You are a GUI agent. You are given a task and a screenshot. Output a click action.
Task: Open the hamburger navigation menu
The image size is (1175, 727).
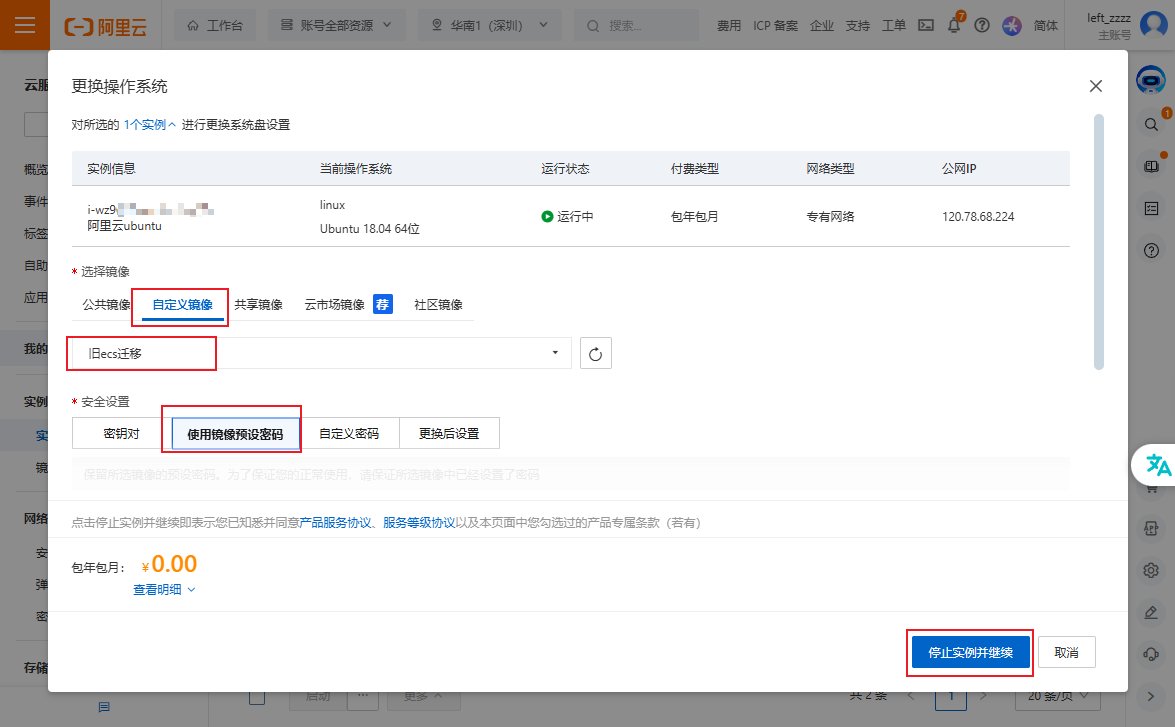pyautogui.click(x=25, y=25)
